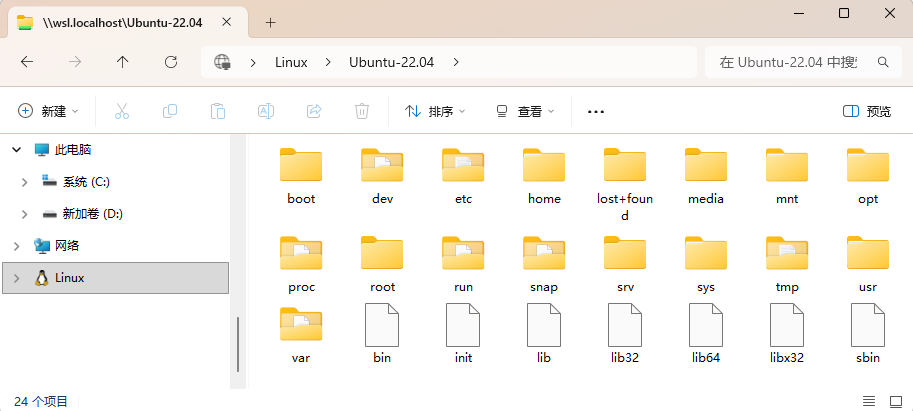Expand the 网络 tree node

coord(16,246)
